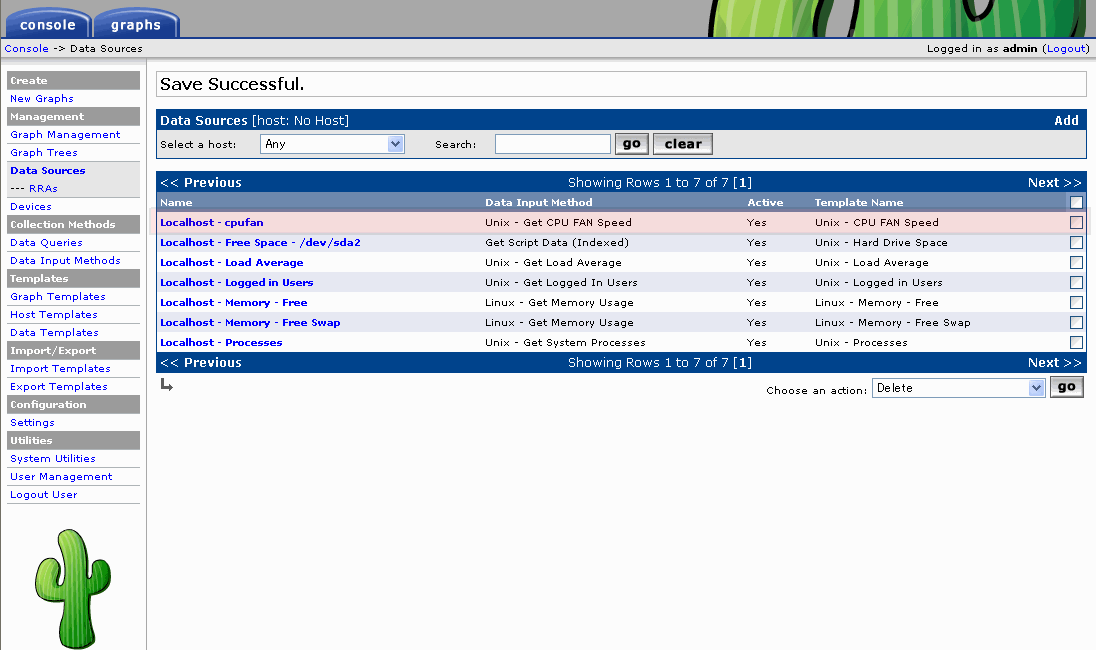Click the Logout link in the top bar
This screenshot has height=650, width=1096.
[1066, 48]
